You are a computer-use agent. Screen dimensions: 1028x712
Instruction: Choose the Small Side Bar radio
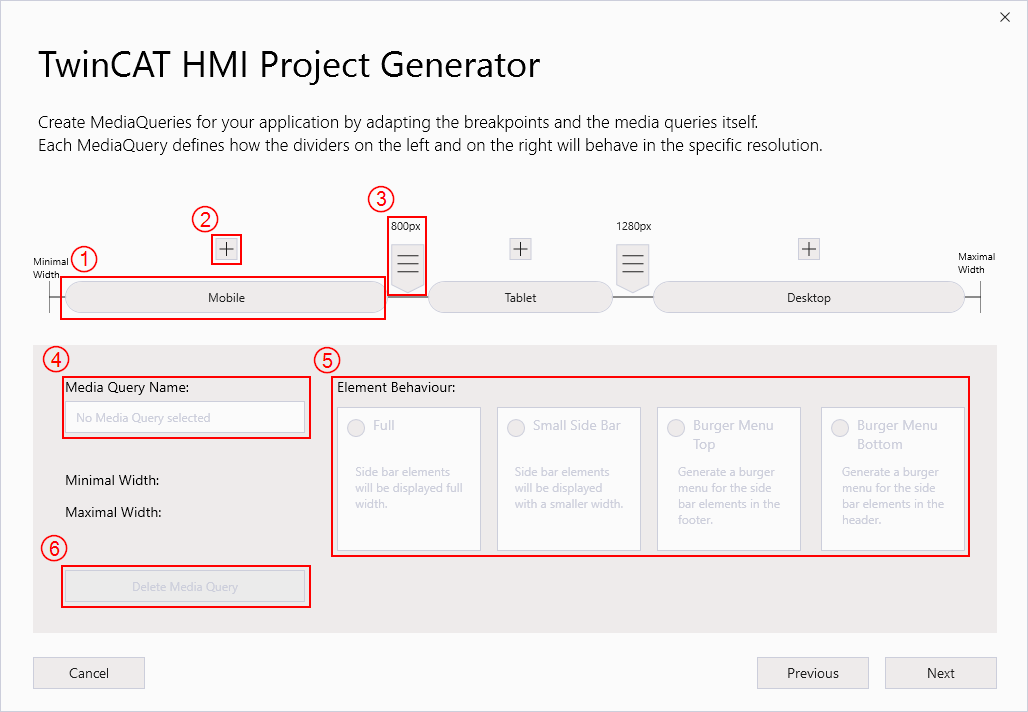[516, 428]
